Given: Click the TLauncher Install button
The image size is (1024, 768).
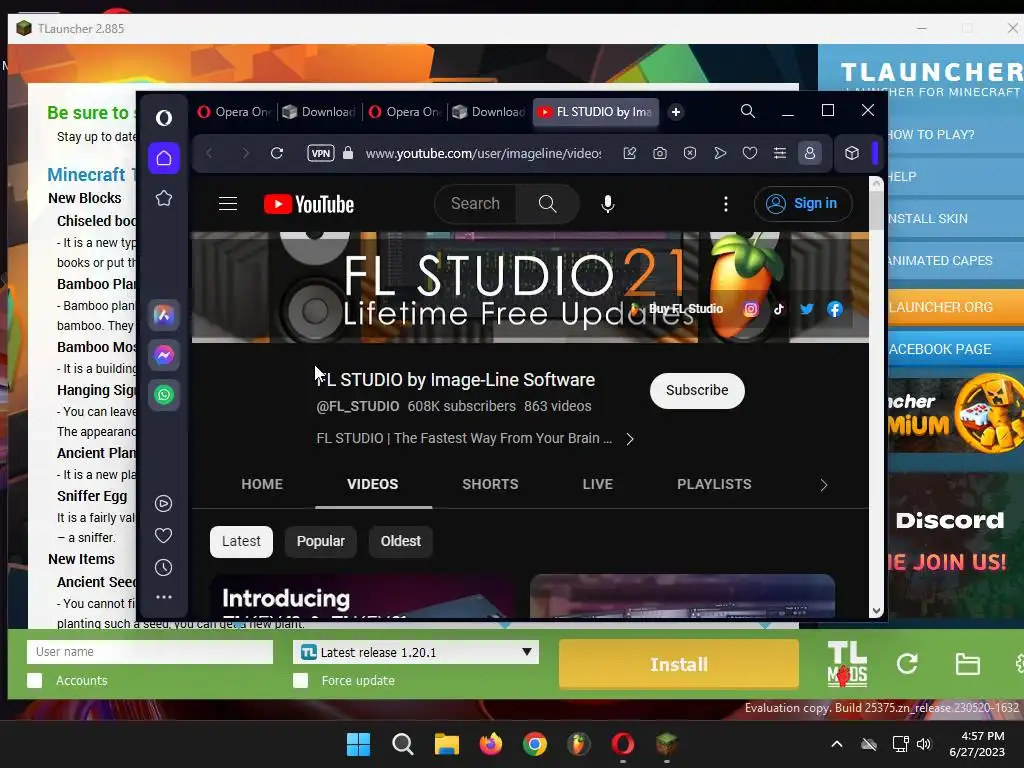Looking at the screenshot, I should coord(679,664).
